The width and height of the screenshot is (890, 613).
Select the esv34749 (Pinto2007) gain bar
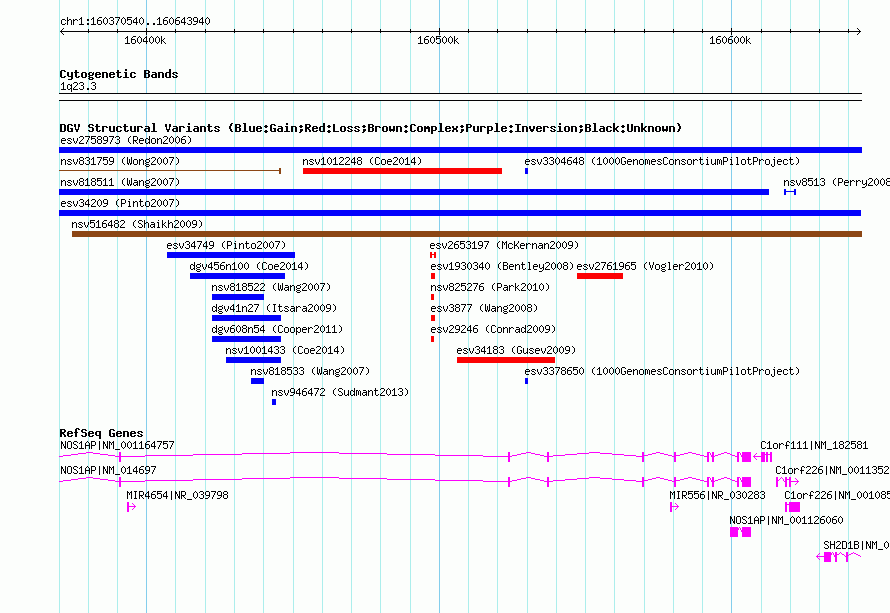[x=231, y=255]
